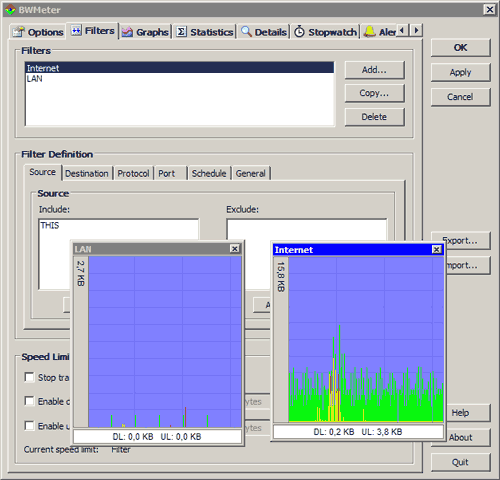
Task: Click the BWMeter title bar app icon
Action: (x=10, y=10)
